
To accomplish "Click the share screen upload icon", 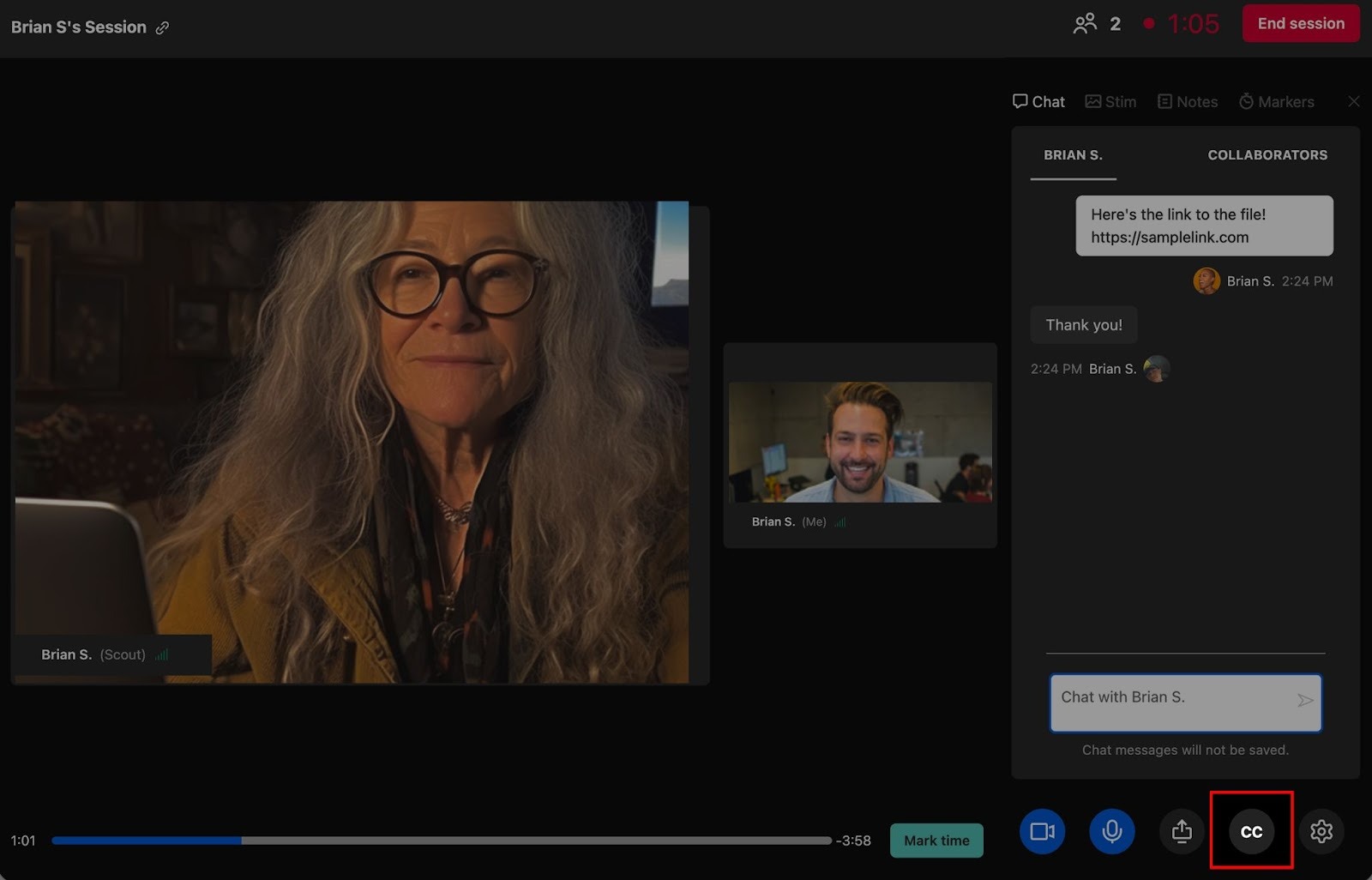I will (x=1182, y=831).
